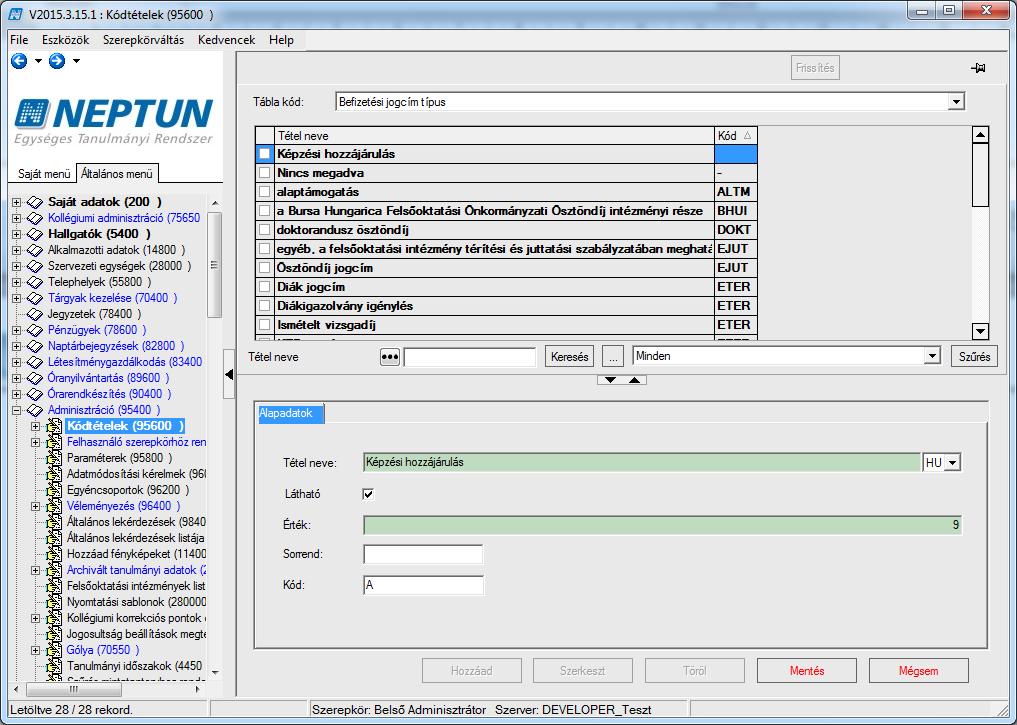Image resolution: width=1017 pixels, height=725 pixels.
Task: Click the blue back navigation arrow
Action: [19, 61]
